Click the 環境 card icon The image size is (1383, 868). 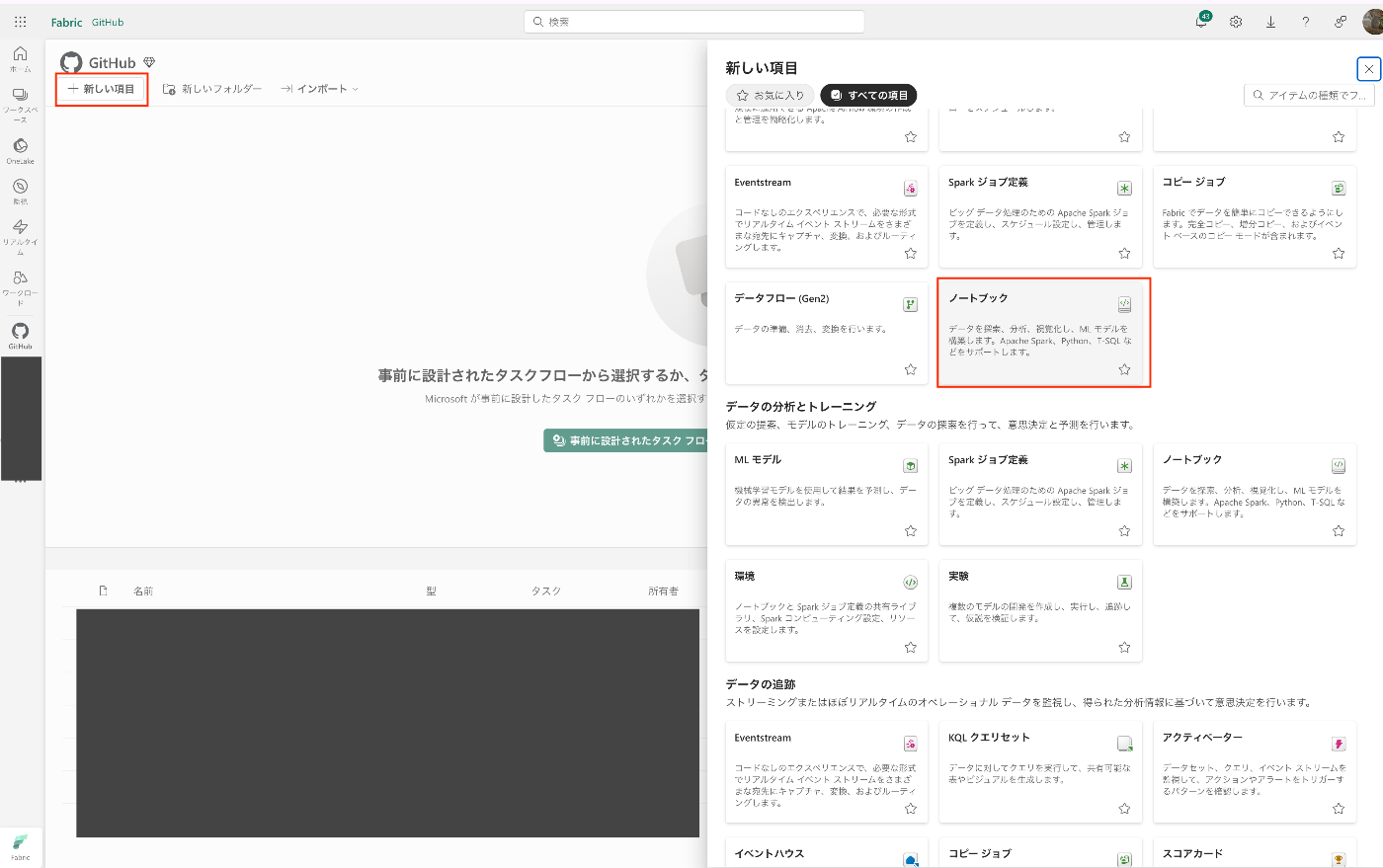coord(911,583)
